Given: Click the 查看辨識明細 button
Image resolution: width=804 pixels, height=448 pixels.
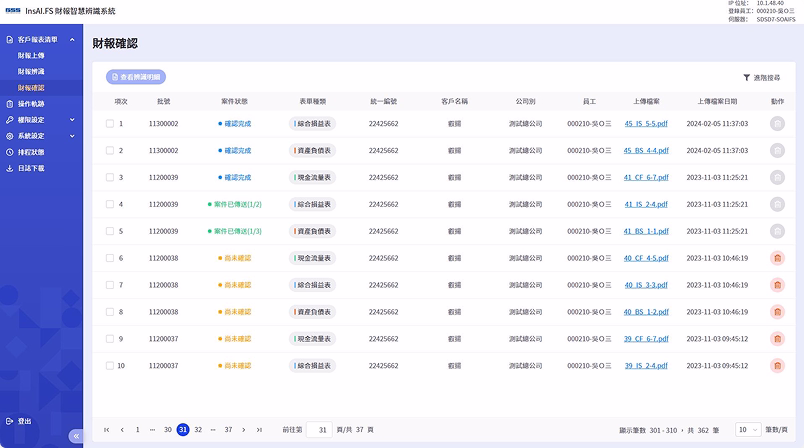Looking at the screenshot, I should pyautogui.click(x=136, y=77).
